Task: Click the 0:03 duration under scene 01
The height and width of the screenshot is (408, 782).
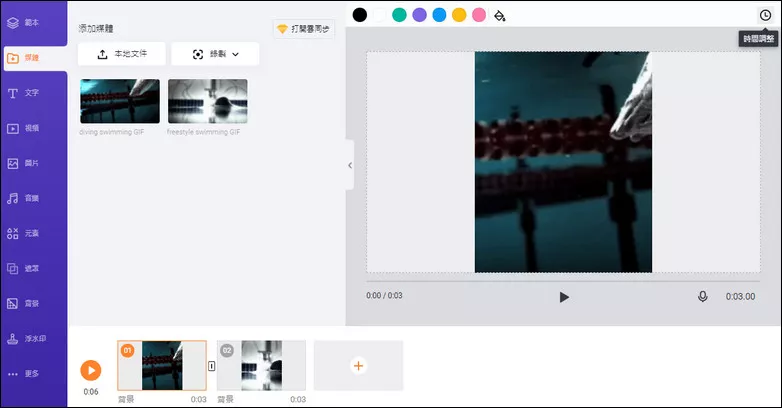Action: [198, 399]
